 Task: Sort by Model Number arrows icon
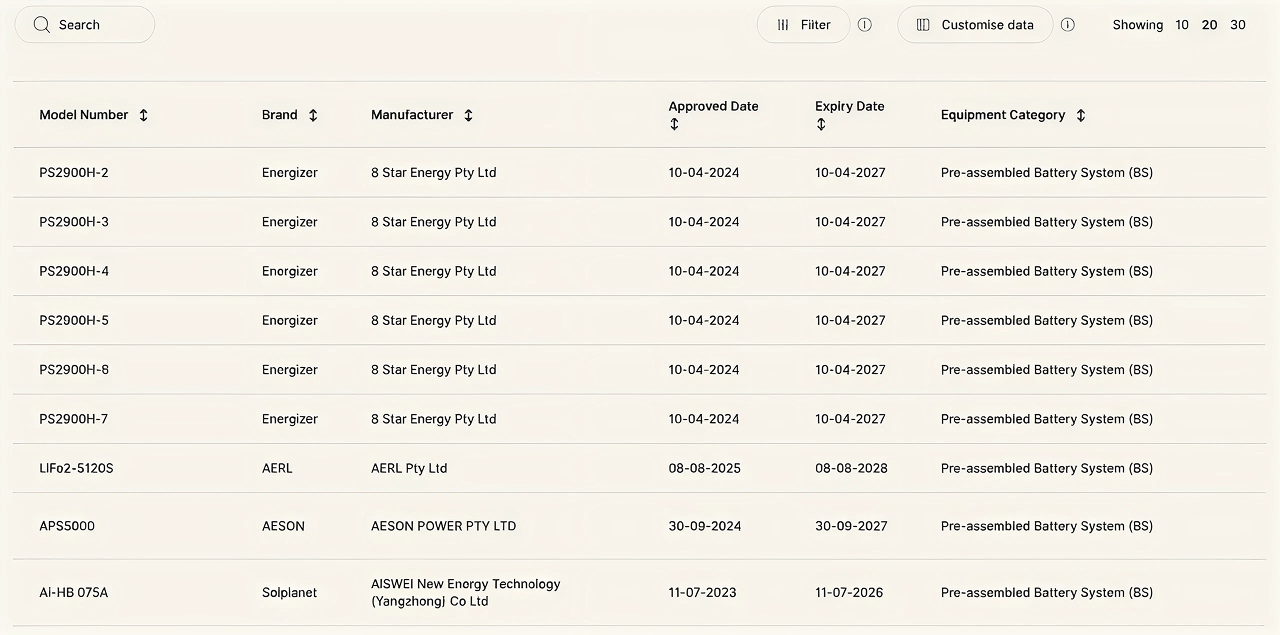pyautogui.click(x=143, y=115)
